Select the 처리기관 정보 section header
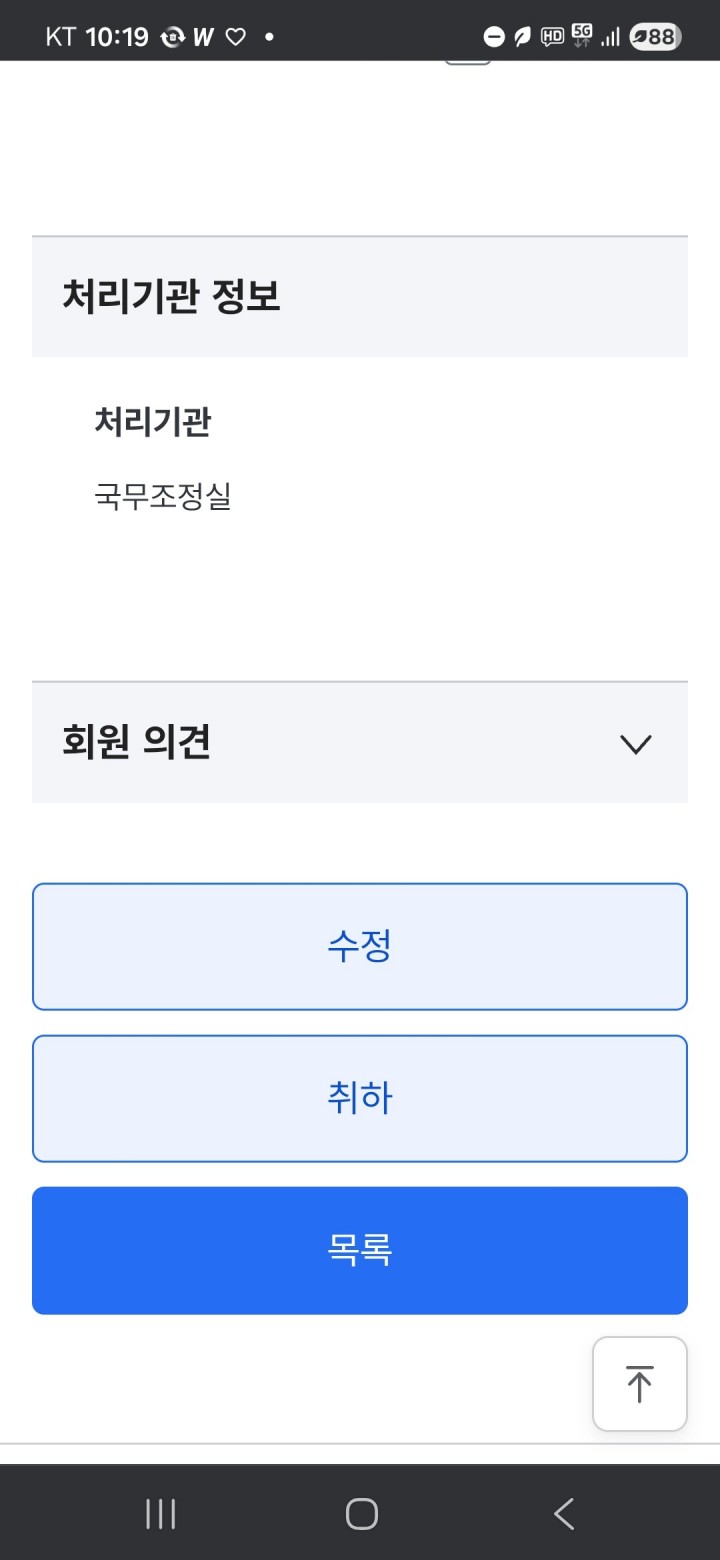Screen dimensions: 720x1560 click(x=360, y=297)
